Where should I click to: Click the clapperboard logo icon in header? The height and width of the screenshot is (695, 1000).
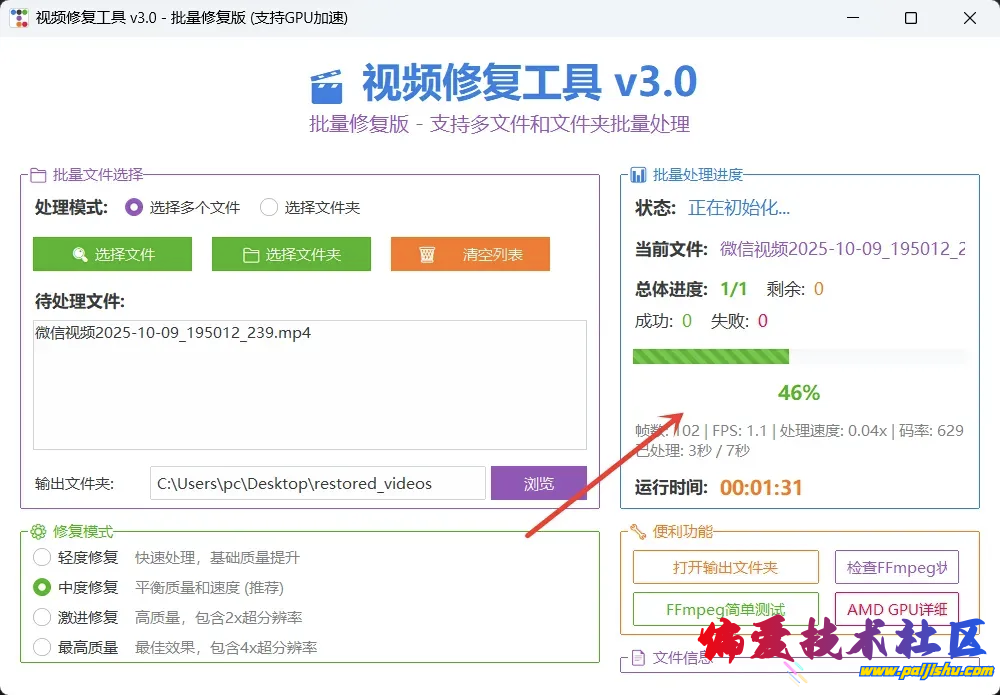pyautogui.click(x=327, y=86)
